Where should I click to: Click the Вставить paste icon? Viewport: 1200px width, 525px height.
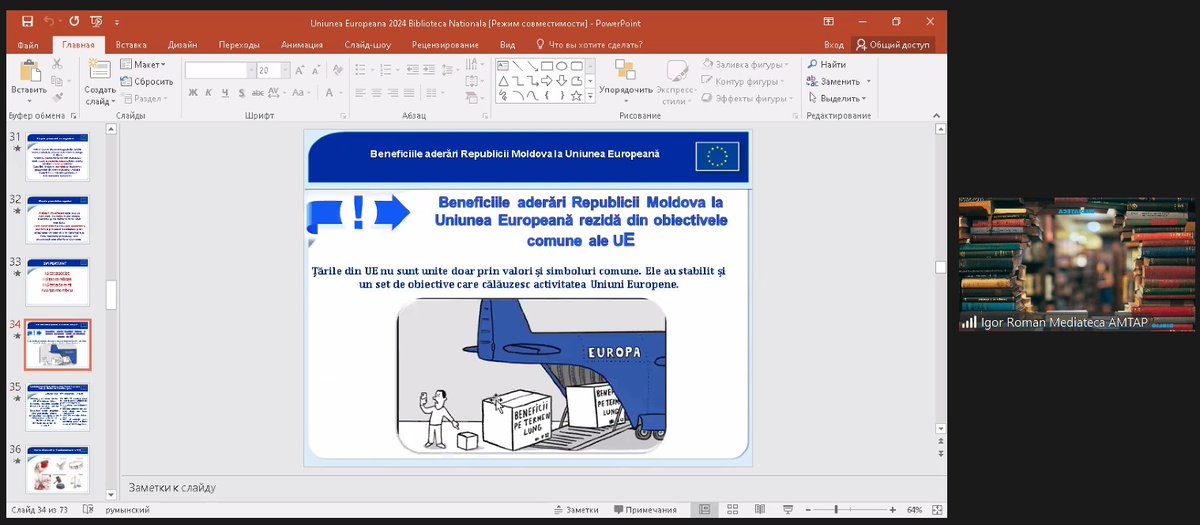tap(29, 71)
